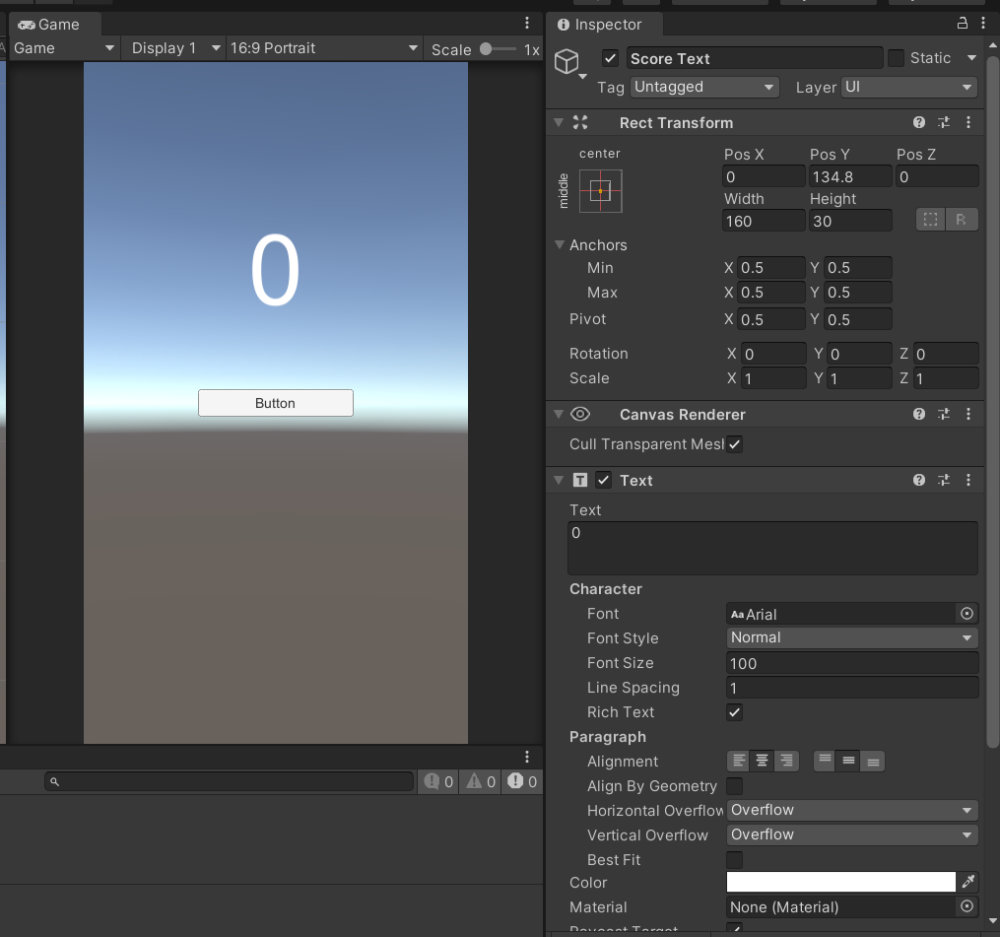The image size is (1000, 937).
Task: Toggle blueprint mode button in Rect Transform
Action: pyautogui.click(x=931, y=220)
